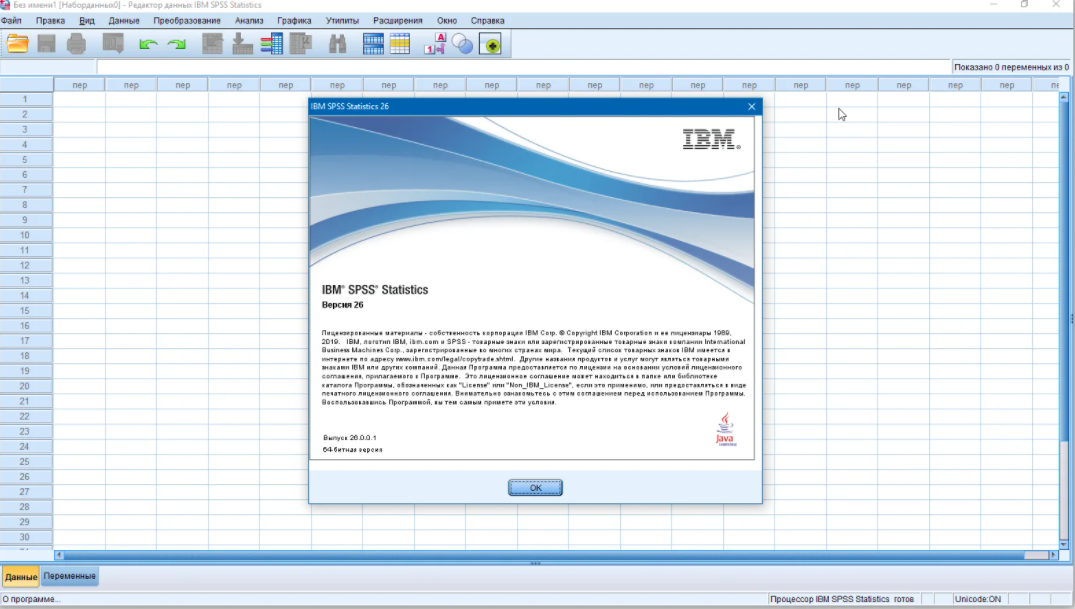Viewport: 1075px width, 609px height.
Task: Close the IBM SPSS Statistics 26 dialog
Action: [x=751, y=106]
